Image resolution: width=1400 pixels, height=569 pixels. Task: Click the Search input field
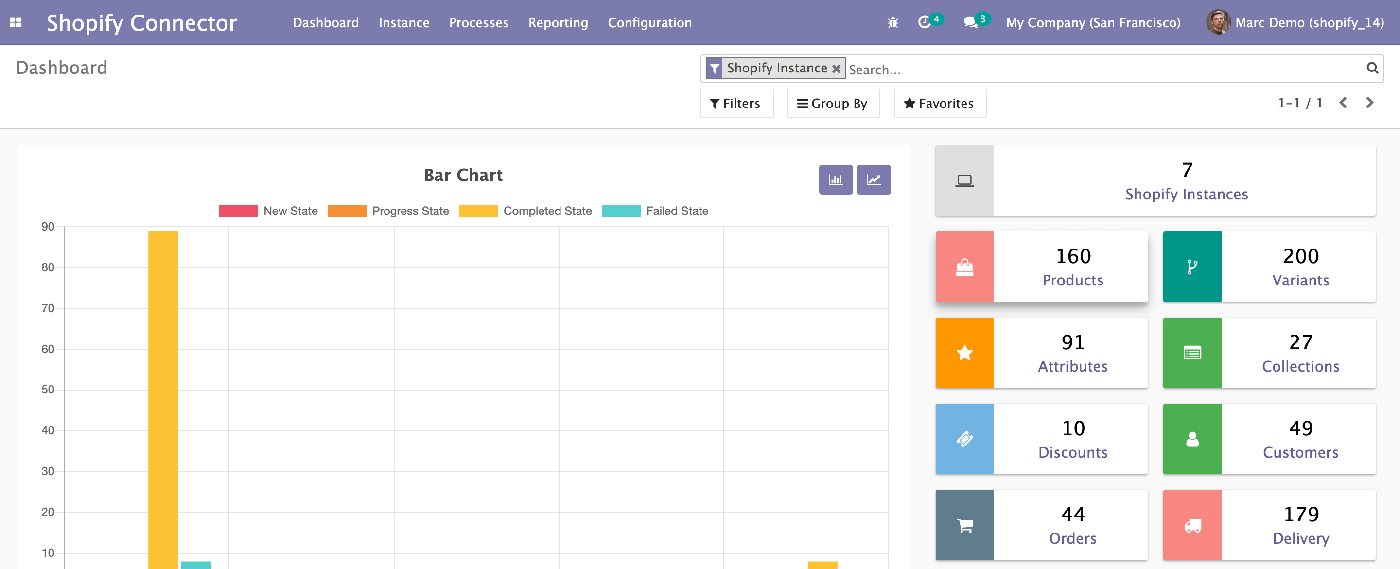pyautogui.click(x=1104, y=69)
